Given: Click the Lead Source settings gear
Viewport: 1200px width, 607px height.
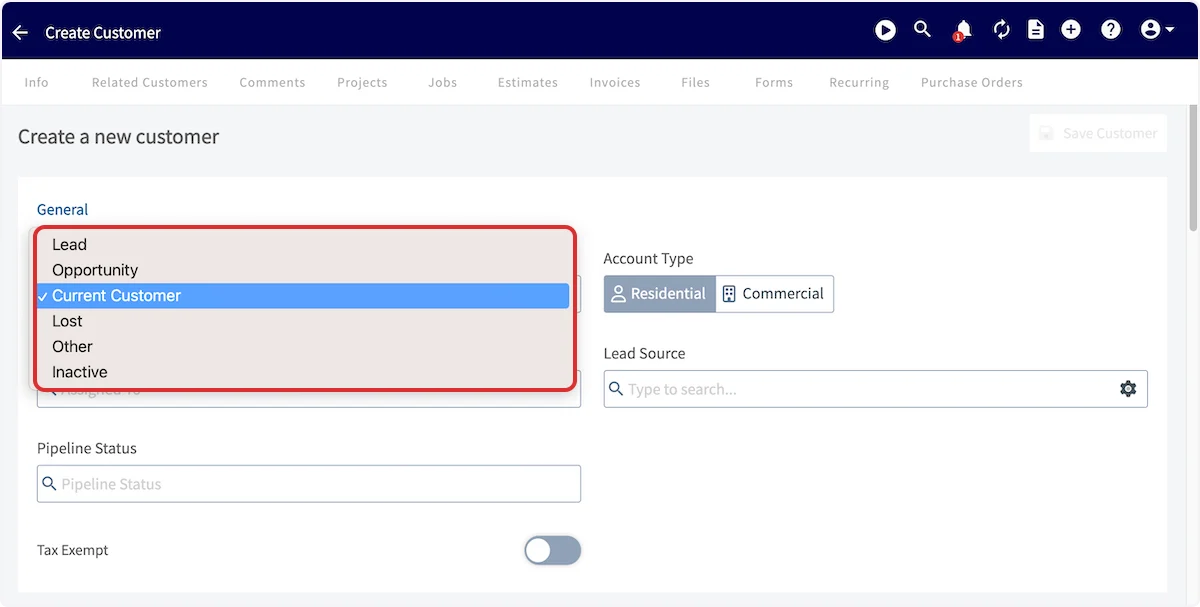Looking at the screenshot, I should click(1128, 389).
